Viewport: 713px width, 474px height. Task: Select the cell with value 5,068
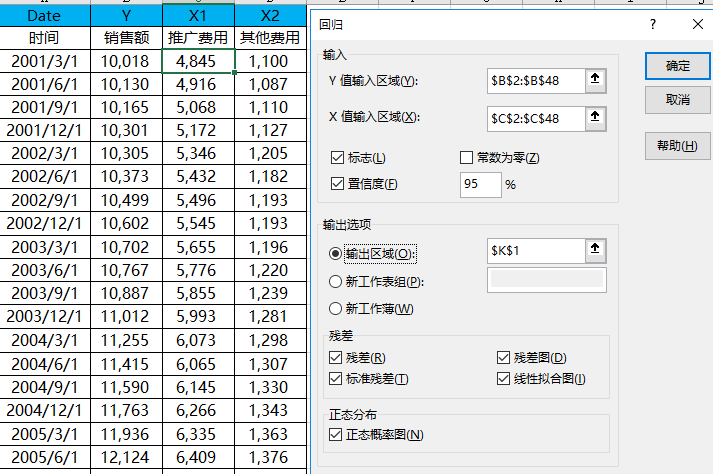[x=198, y=107]
